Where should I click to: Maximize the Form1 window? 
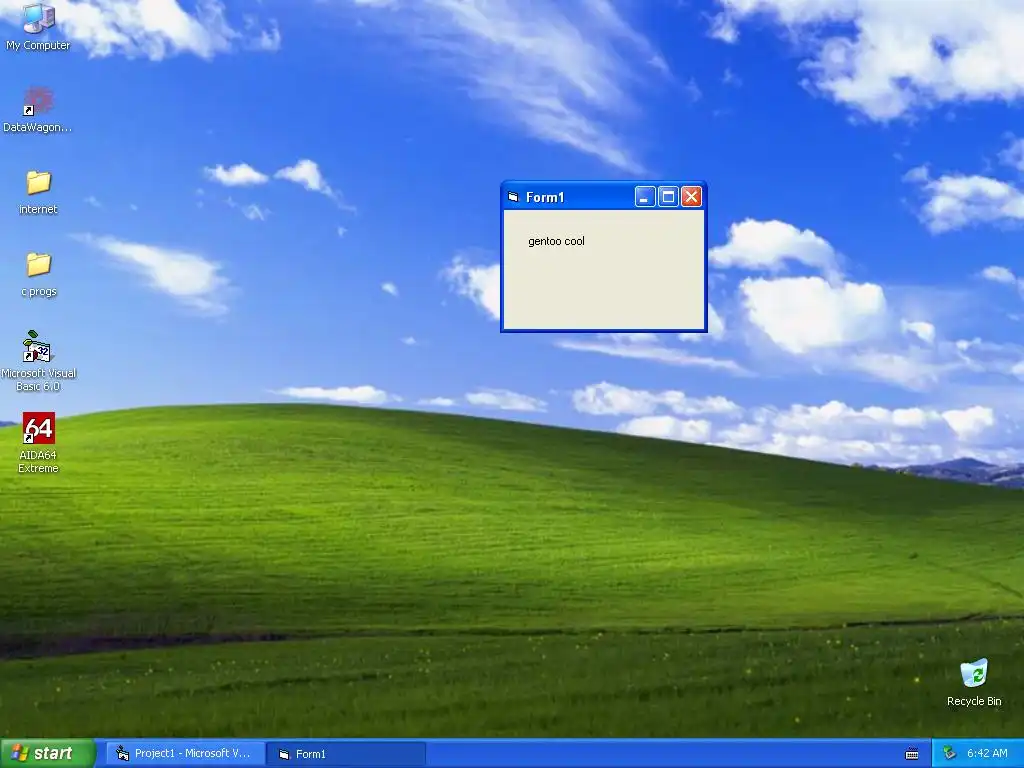(x=668, y=197)
